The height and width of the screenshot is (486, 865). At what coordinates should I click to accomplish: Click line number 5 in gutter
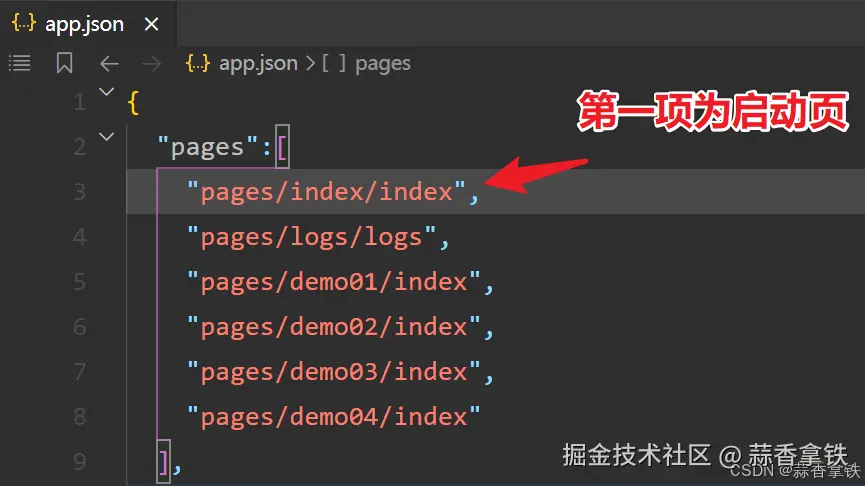(80, 282)
